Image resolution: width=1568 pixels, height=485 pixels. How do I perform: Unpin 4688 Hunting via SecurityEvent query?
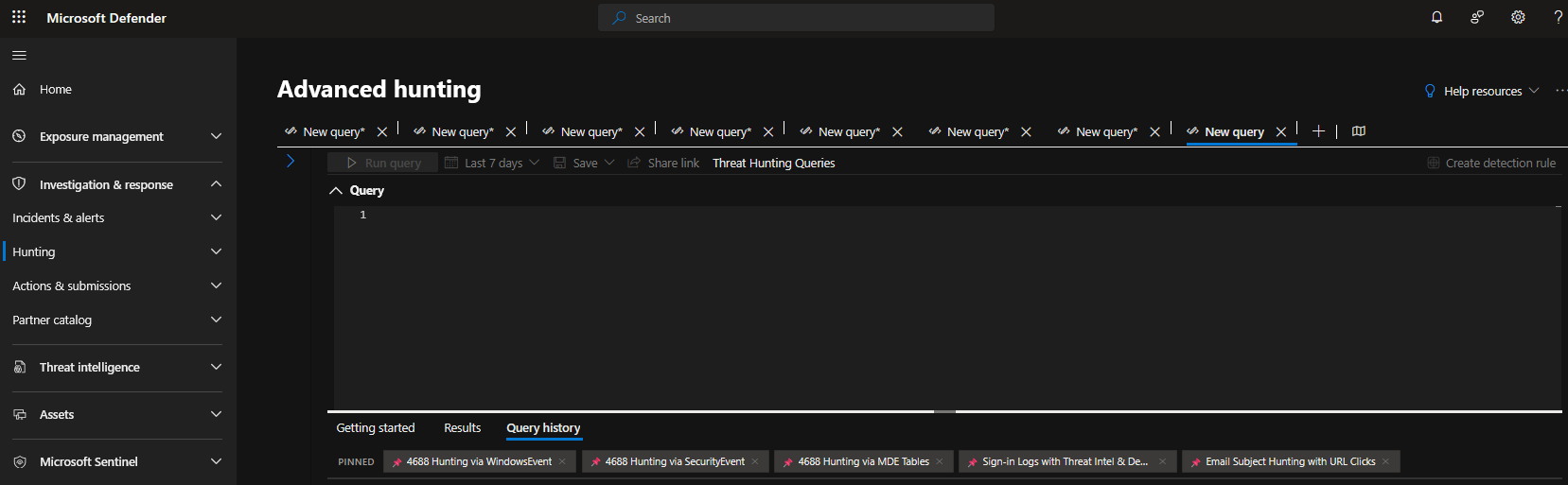755,461
